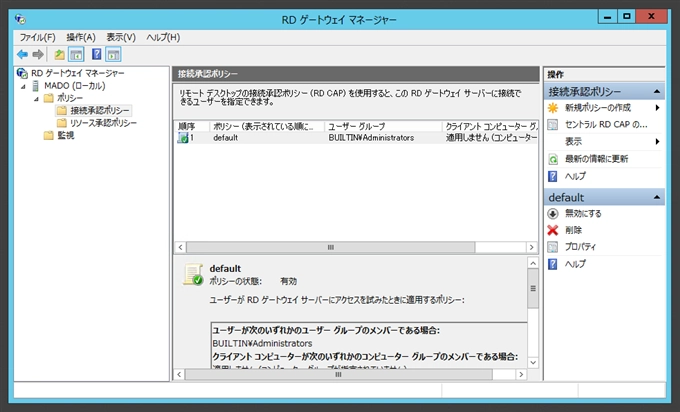Click the 監視 folder icon
Viewport: 680px width, 412px height.
click(x=49, y=136)
